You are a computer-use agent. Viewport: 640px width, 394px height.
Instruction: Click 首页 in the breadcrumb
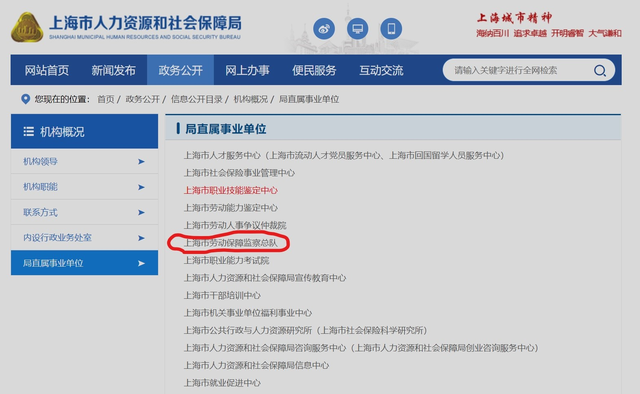(106, 99)
